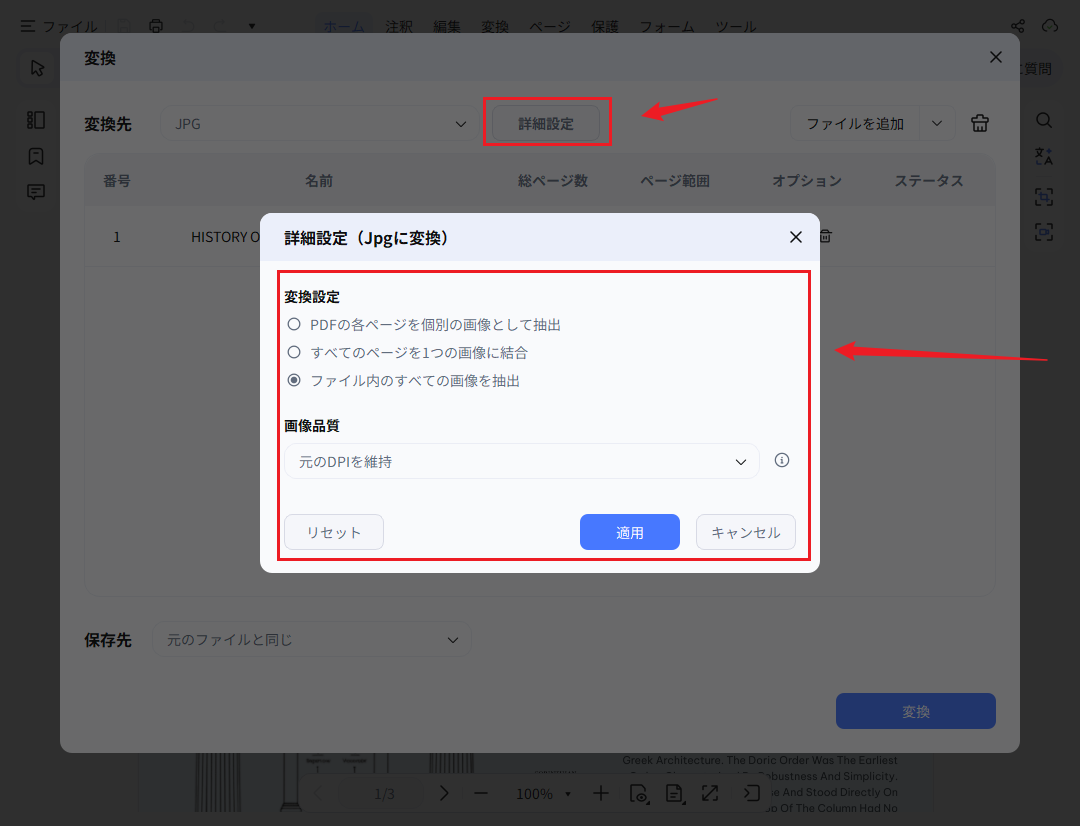Click the search magnifier icon on right
1080x826 pixels.
pos(1043,120)
